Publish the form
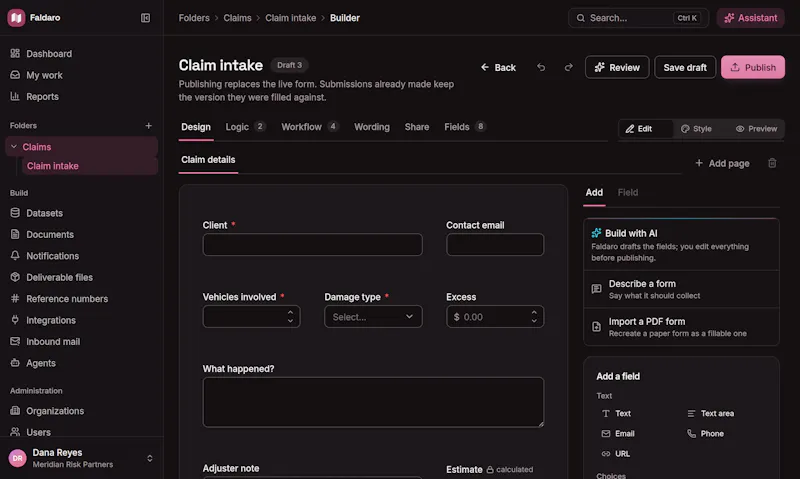The image size is (800, 479). (753, 67)
